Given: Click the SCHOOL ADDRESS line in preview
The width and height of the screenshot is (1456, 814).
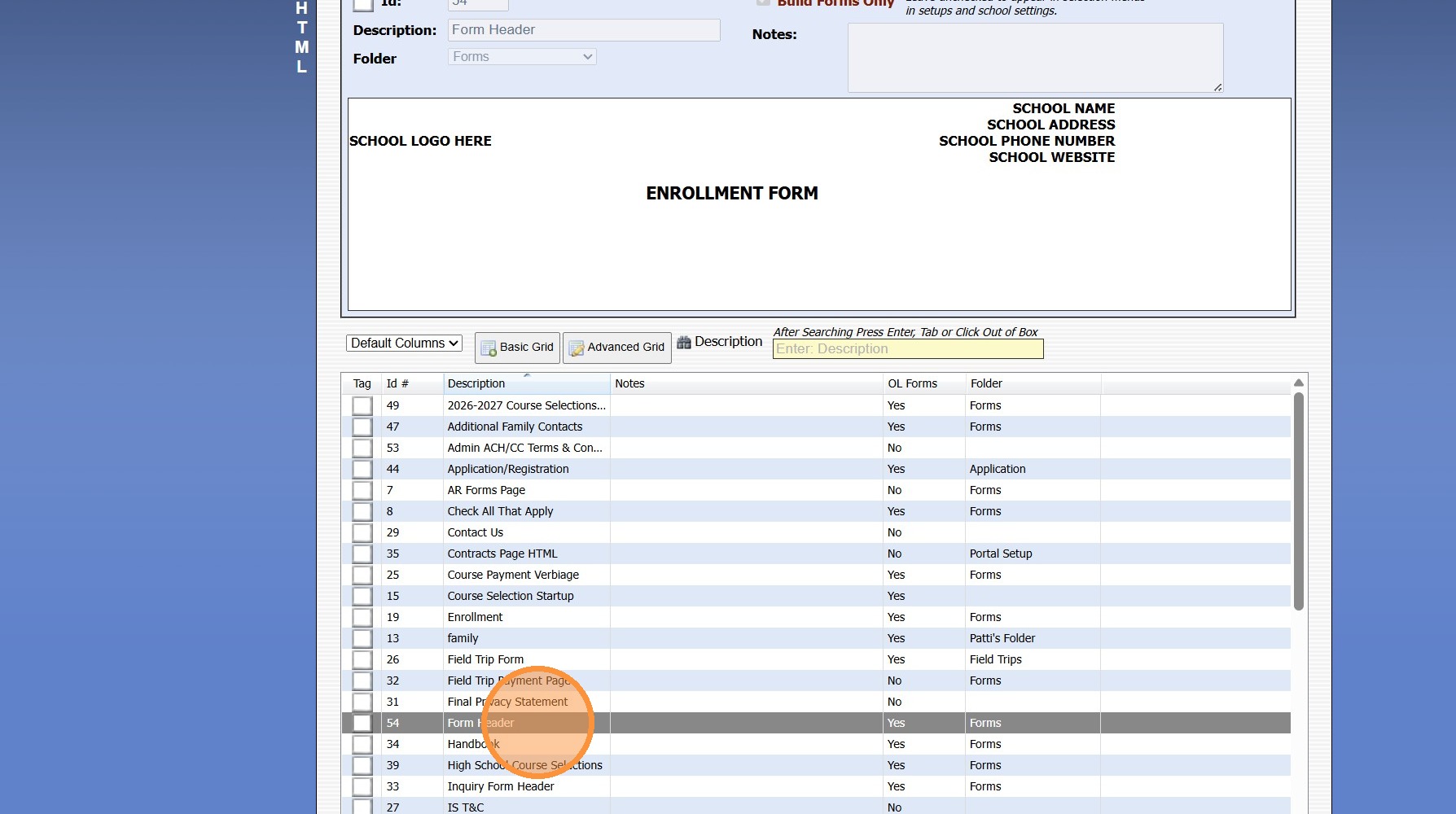Looking at the screenshot, I should (x=1051, y=125).
